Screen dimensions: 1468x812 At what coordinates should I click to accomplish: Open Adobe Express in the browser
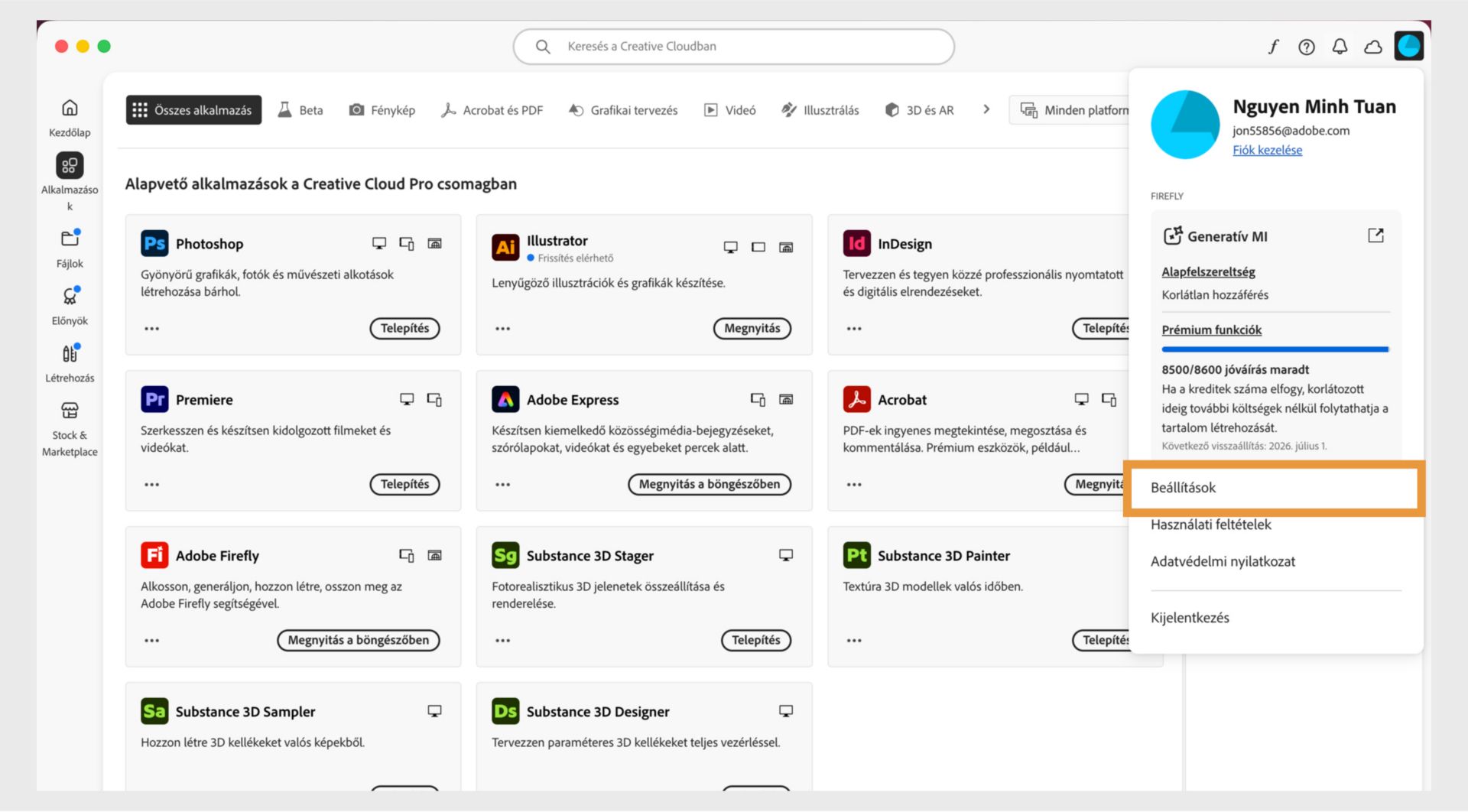click(x=709, y=484)
